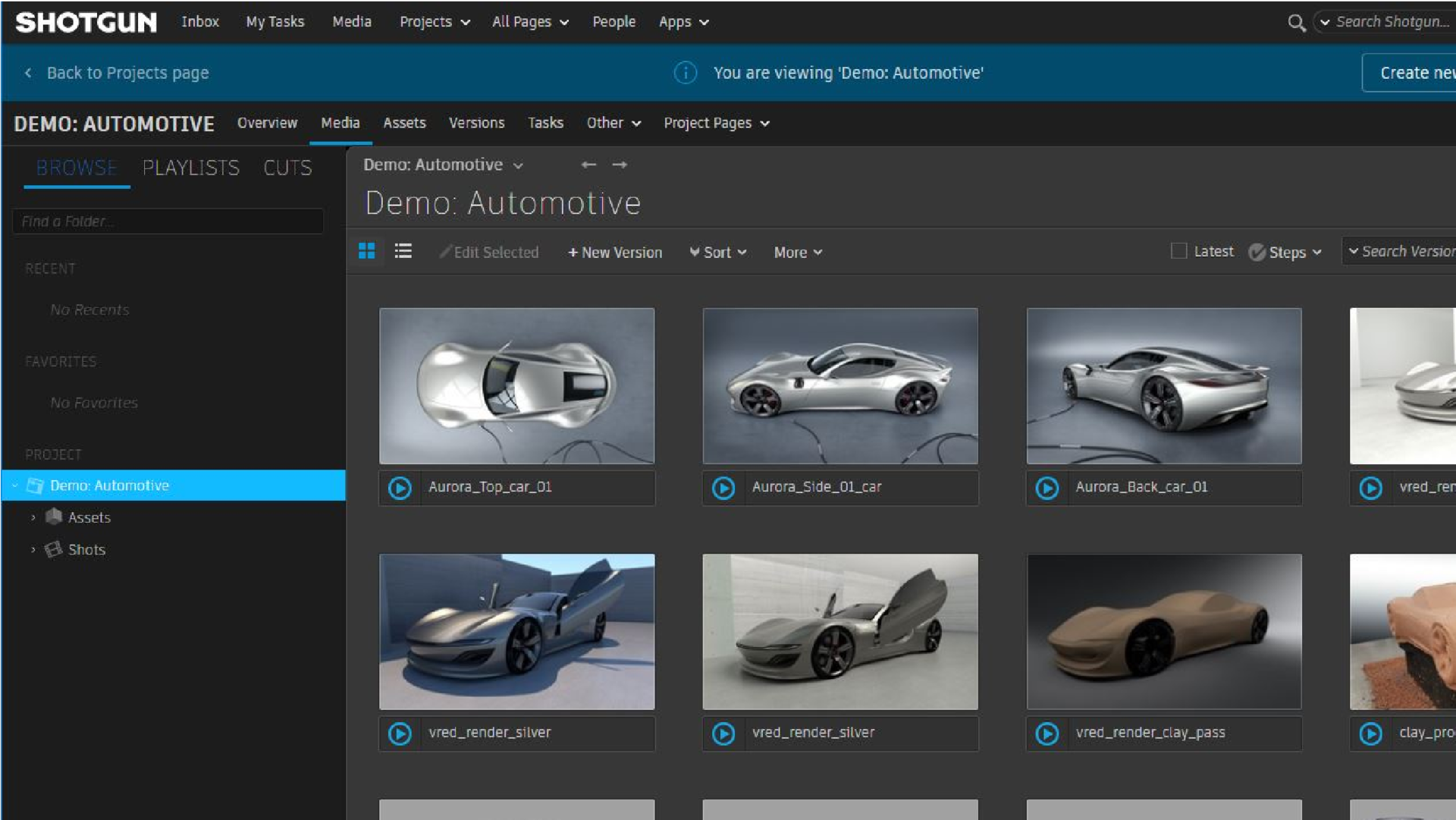Screen dimensions: 1456x820
Task: Open the Demo: Automotive breadcrumb dropdown
Action: pyautogui.click(x=443, y=165)
